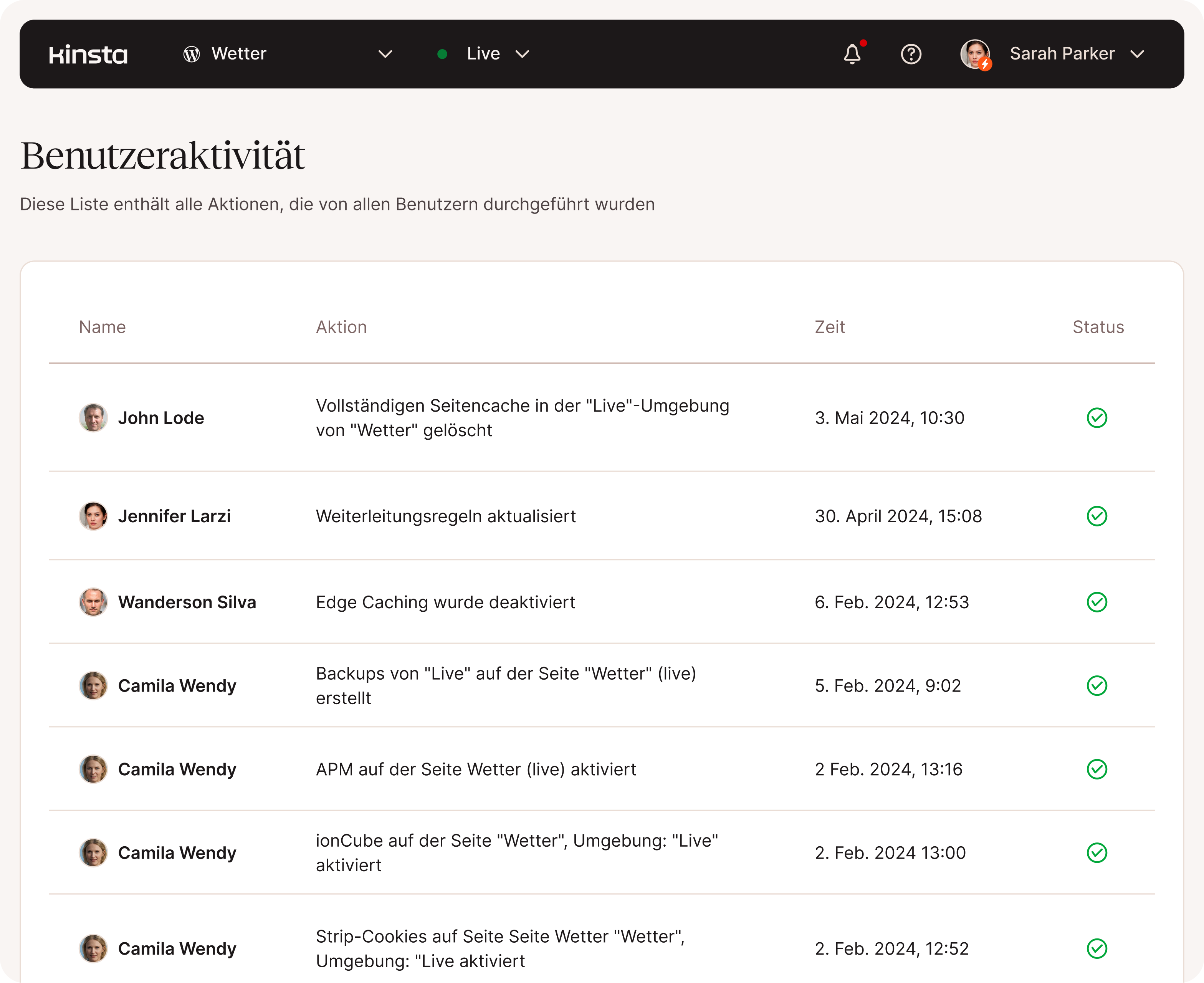Screen dimensions: 1204x983
Task: Open the help question mark icon
Action: [x=911, y=55]
